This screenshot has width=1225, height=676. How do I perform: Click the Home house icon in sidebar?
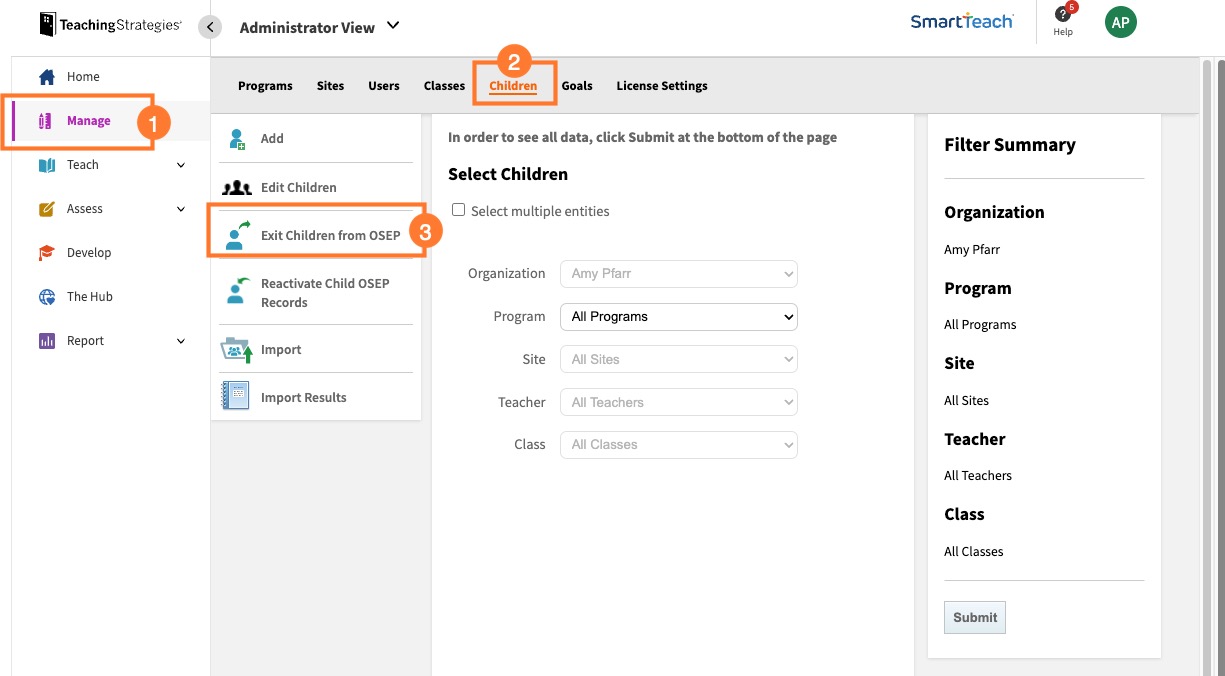(x=47, y=77)
